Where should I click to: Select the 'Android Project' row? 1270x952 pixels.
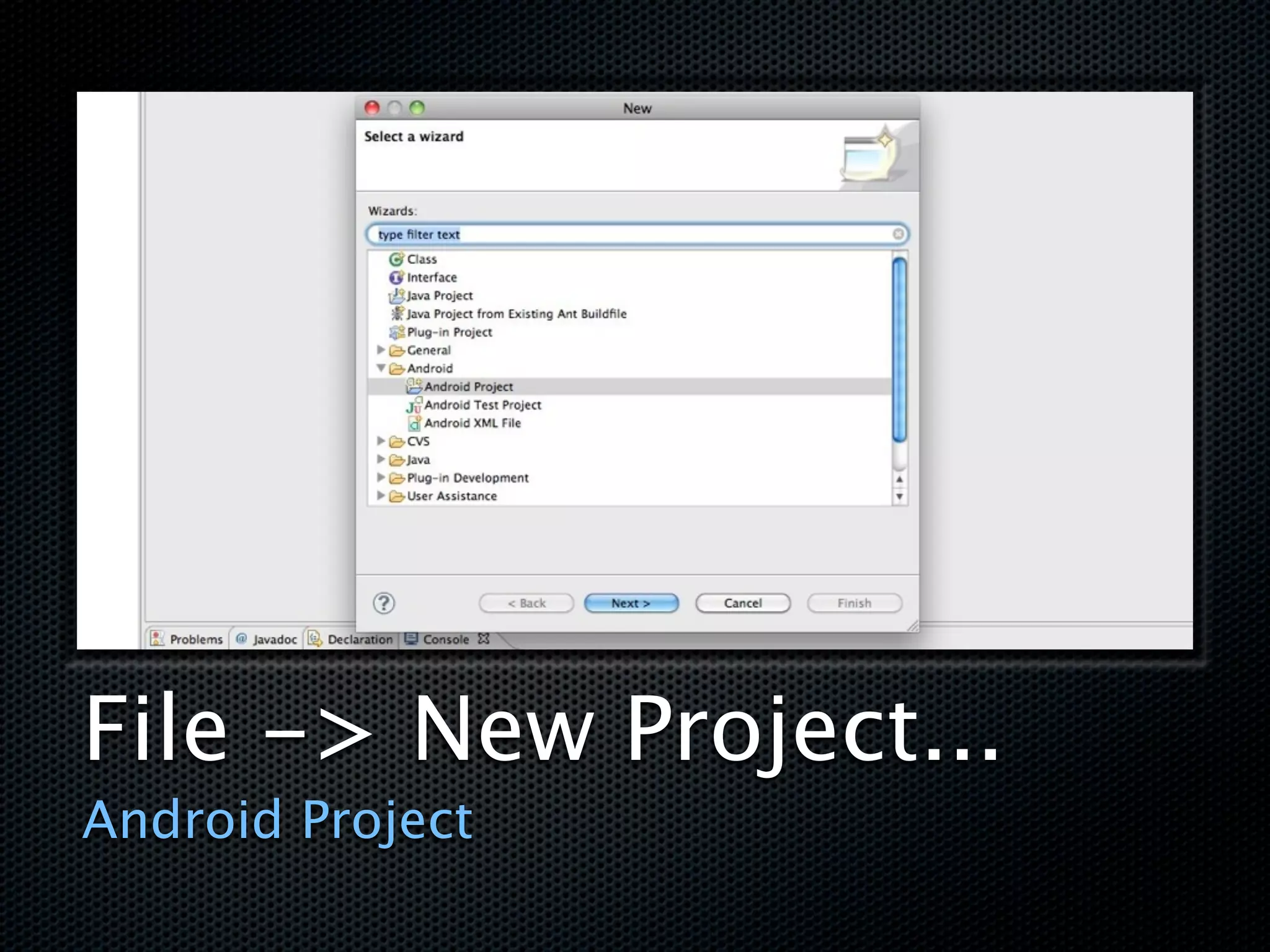click(x=629, y=386)
